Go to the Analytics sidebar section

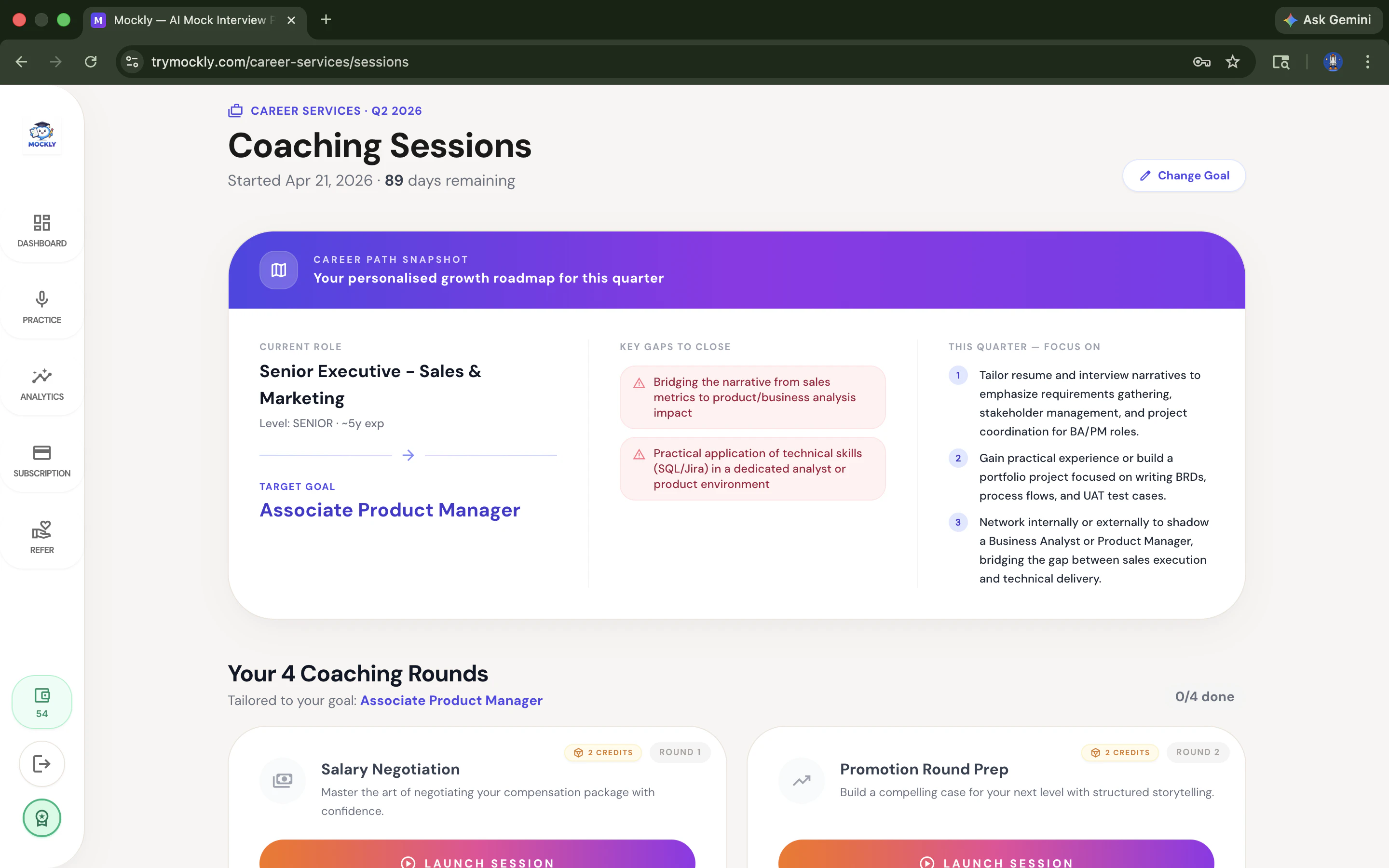(42, 384)
